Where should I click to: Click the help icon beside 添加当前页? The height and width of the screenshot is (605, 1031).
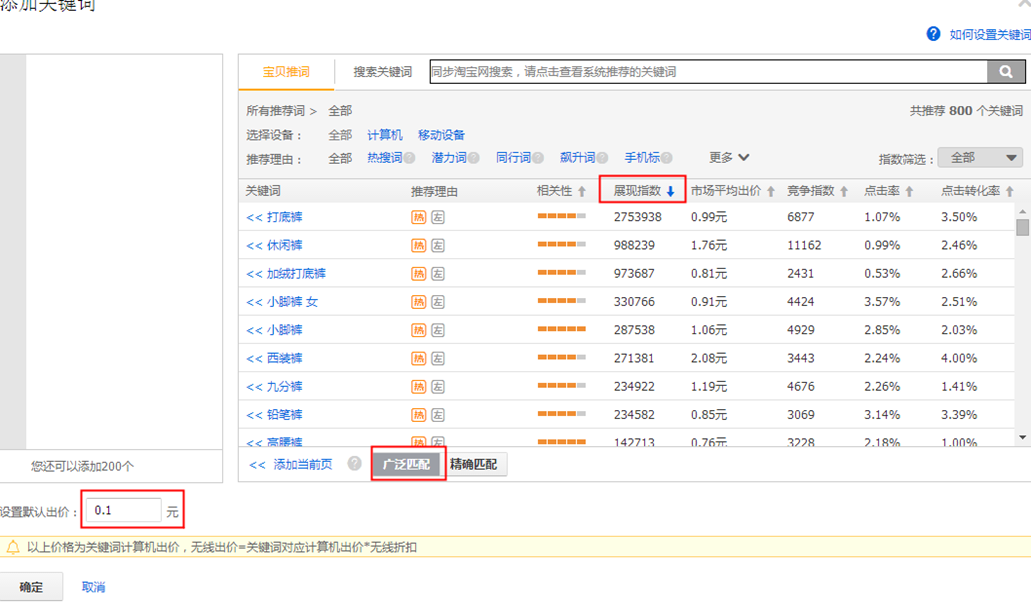pyautogui.click(x=354, y=464)
